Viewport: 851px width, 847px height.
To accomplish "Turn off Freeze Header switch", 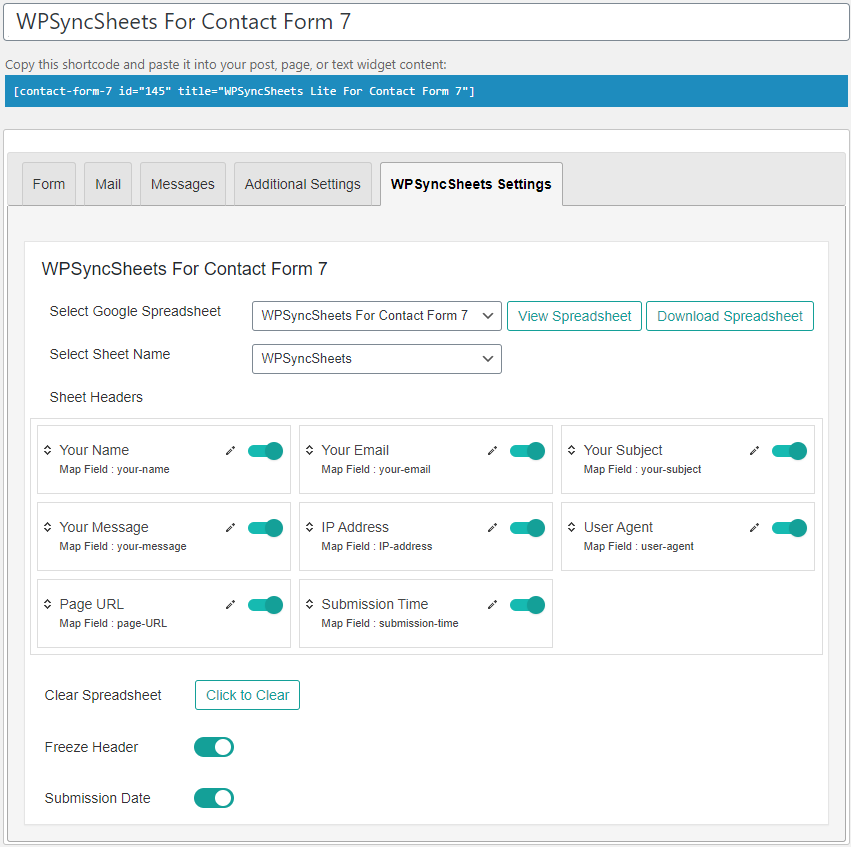I will [214, 747].
